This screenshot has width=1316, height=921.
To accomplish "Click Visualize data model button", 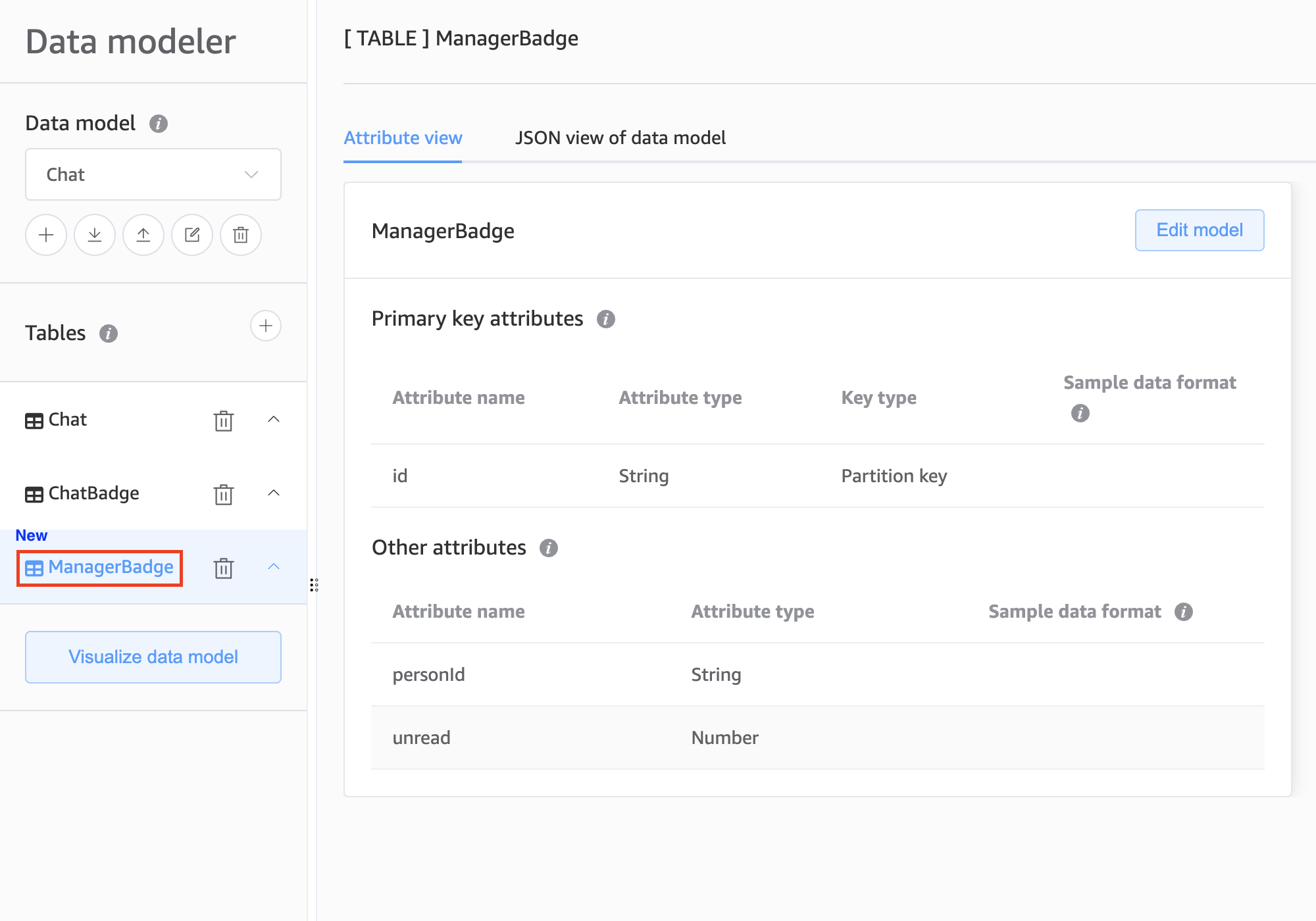I will coord(153,657).
